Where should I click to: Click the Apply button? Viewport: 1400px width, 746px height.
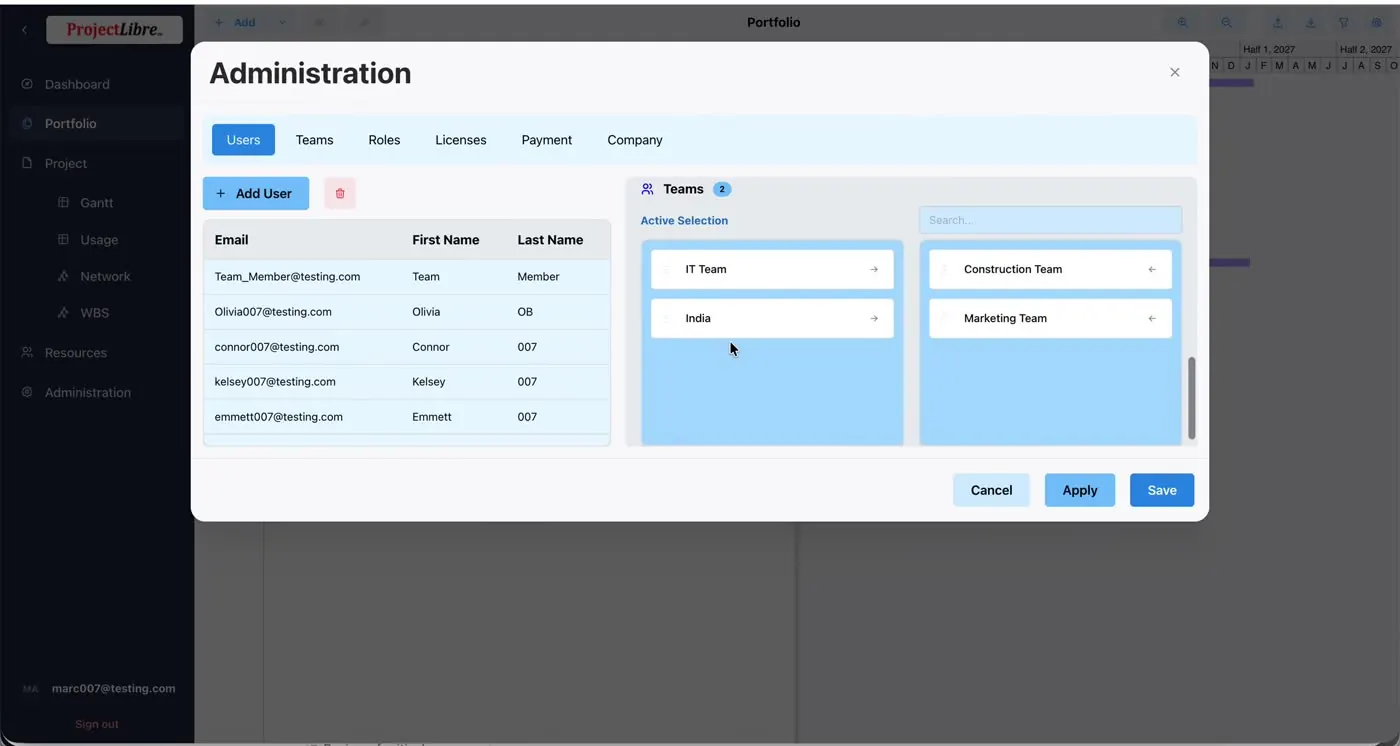point(1080,490)
